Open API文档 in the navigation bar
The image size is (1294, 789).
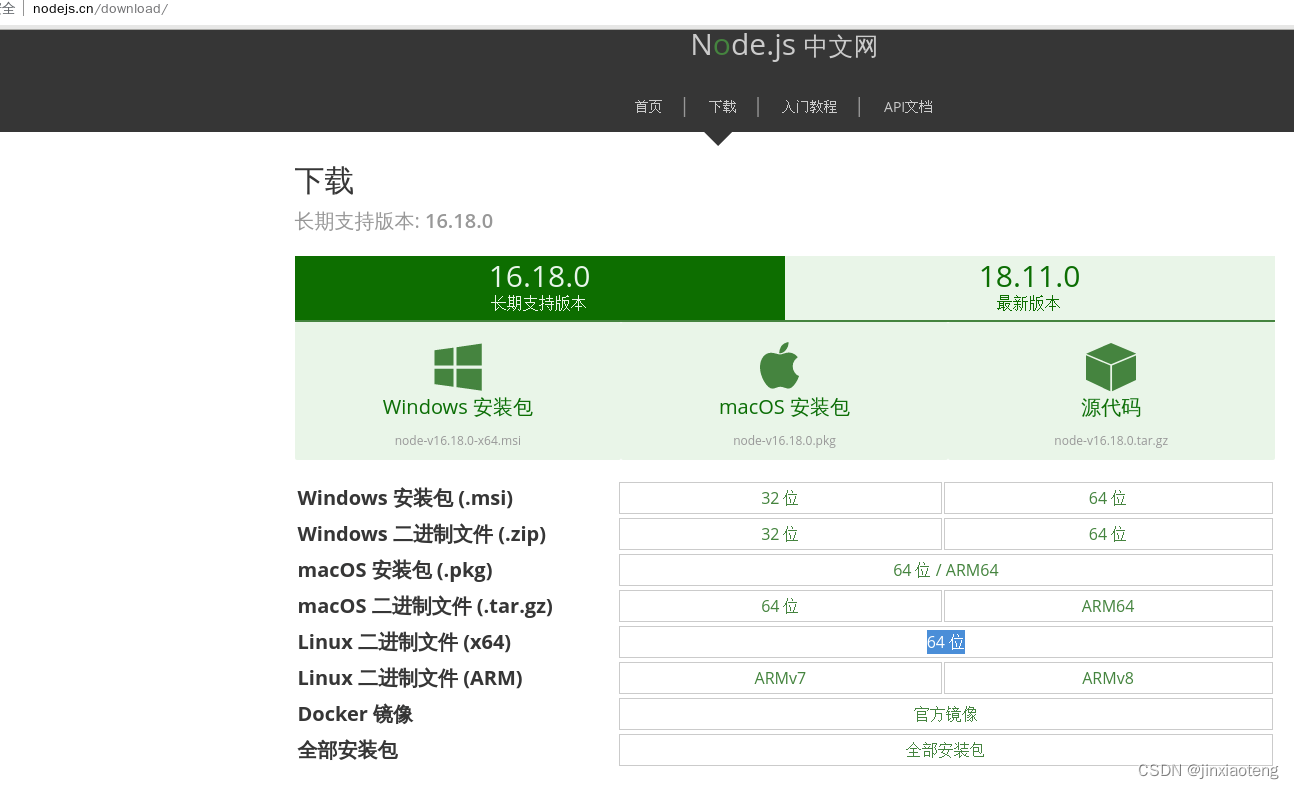click(908, 107)
